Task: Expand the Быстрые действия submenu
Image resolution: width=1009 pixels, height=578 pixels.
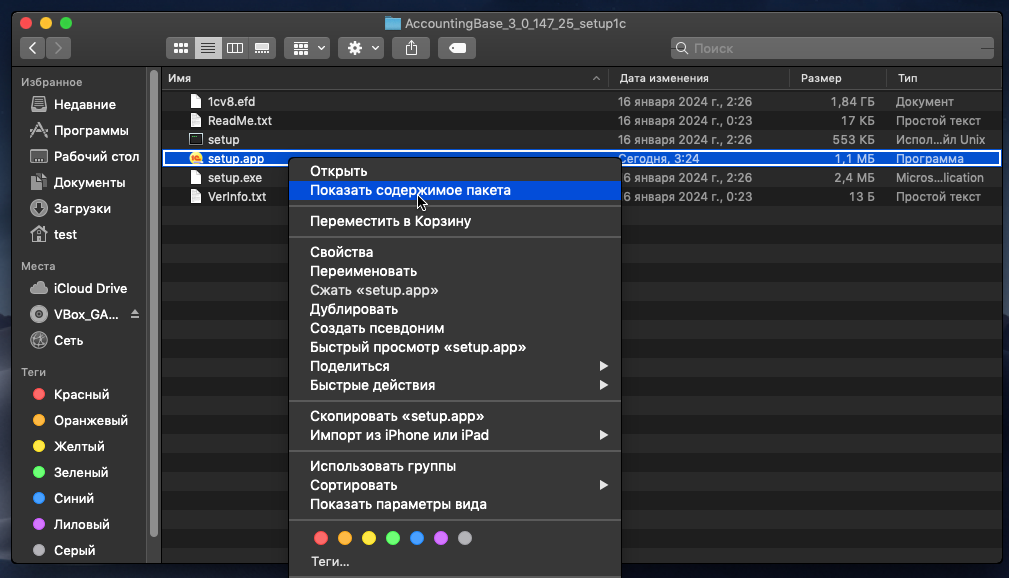Action: coord(455,385)
